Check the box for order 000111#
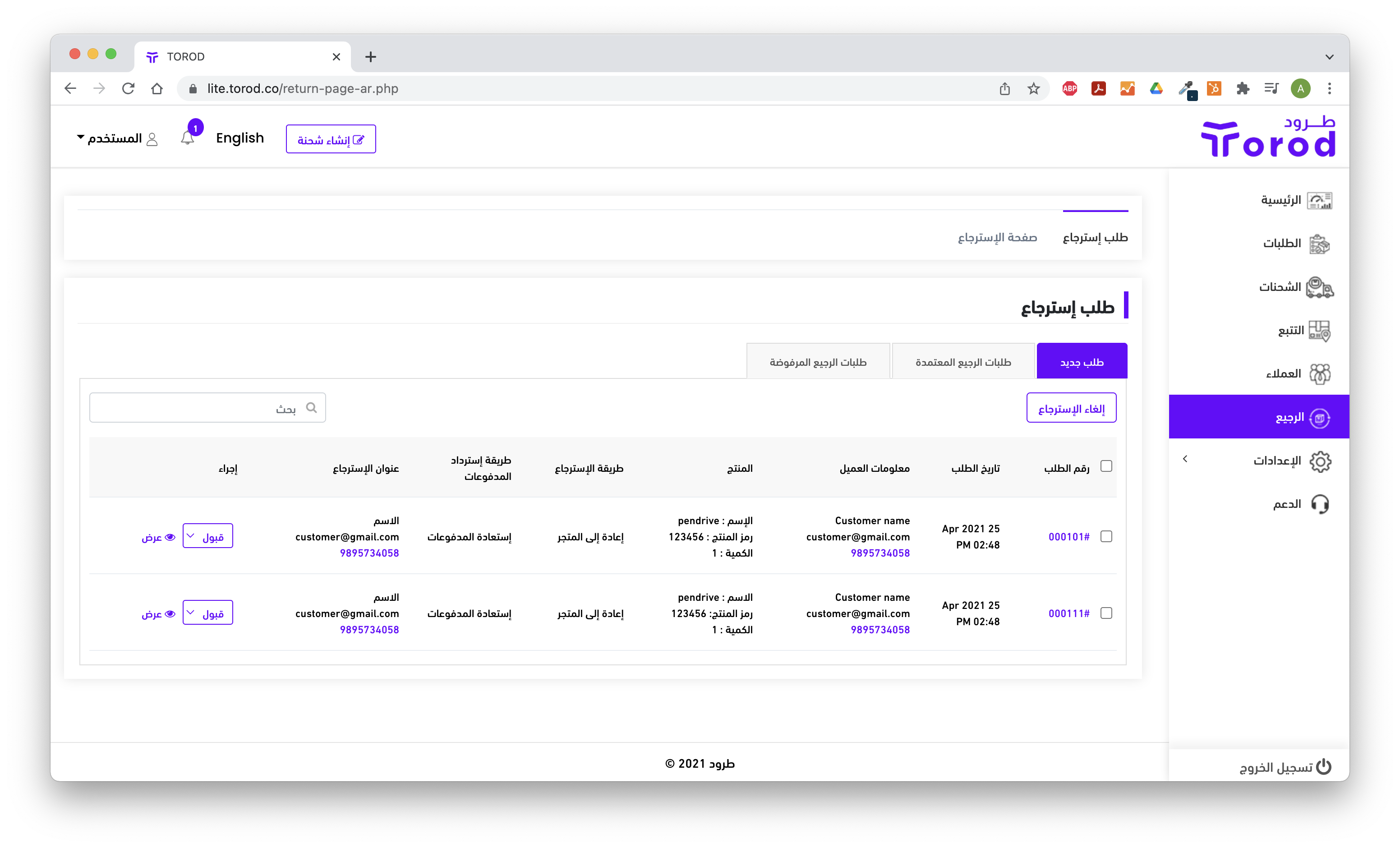The width and height of the screenshot is (1400, 848). tap(1105, 613)
